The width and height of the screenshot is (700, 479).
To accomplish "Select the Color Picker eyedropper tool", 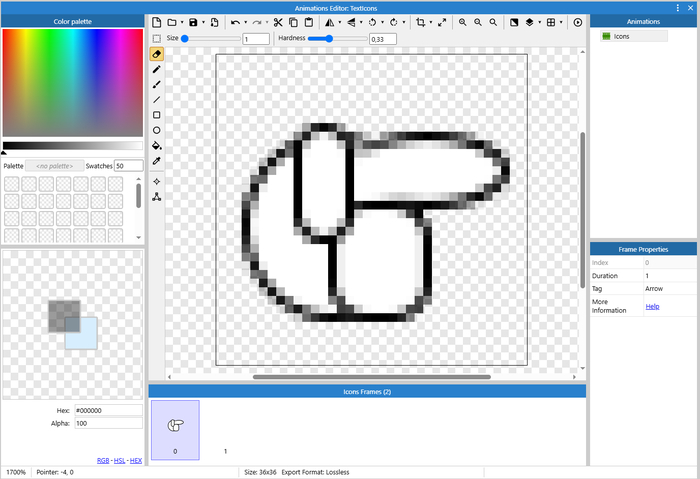I will pyautogui.click(x=157, y=161).
